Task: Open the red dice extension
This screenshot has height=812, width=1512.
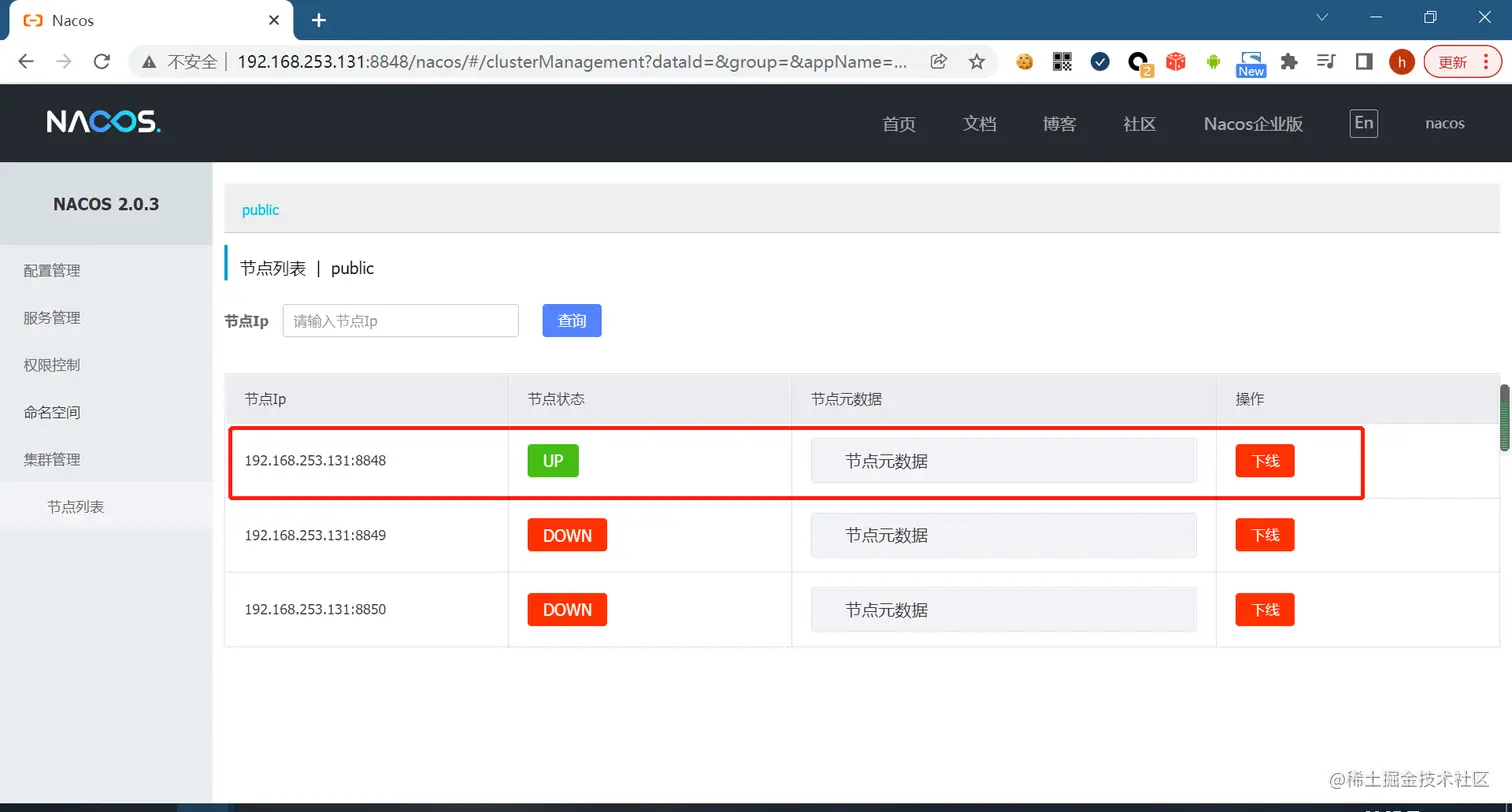Action: 1176,61
